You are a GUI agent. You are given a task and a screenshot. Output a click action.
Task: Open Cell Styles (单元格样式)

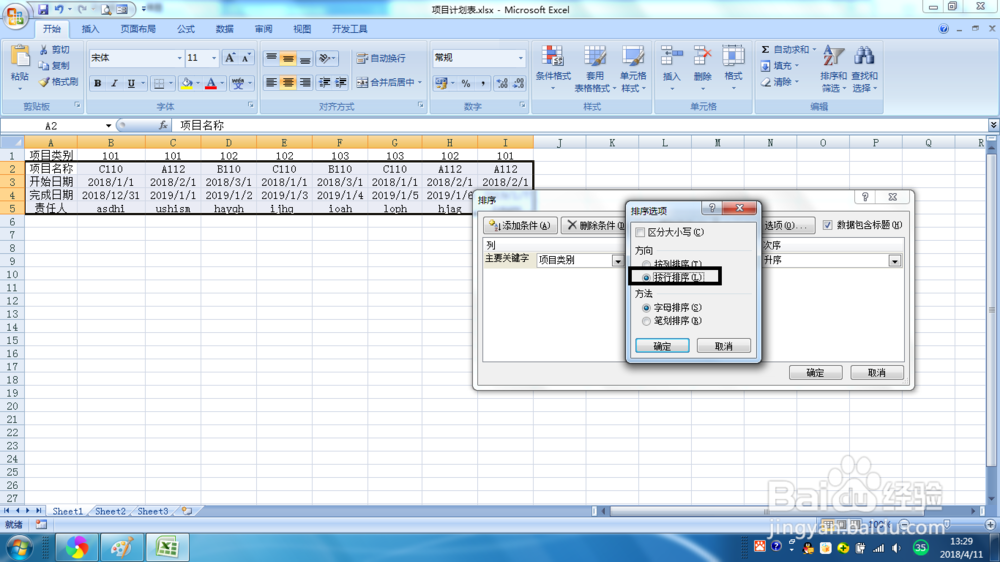(633, 69)
